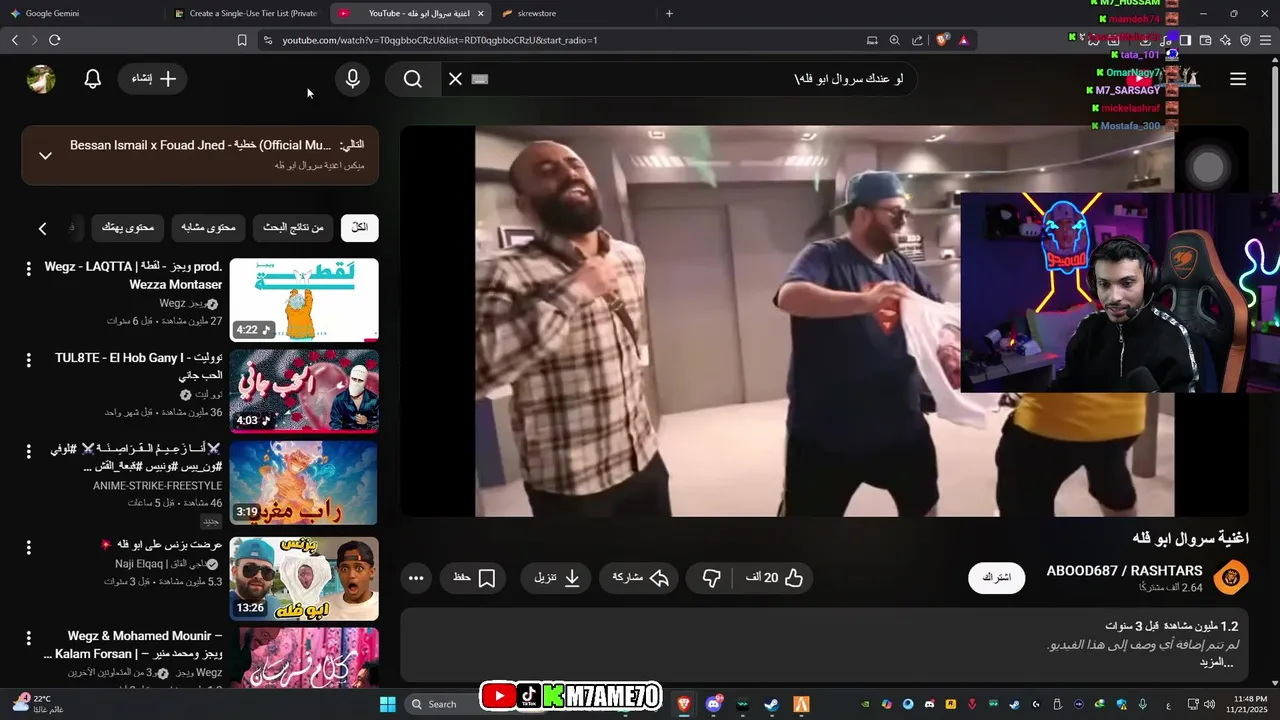Bookmark this page in address bar
The image size is (1280, 720).
pos(242,40)
